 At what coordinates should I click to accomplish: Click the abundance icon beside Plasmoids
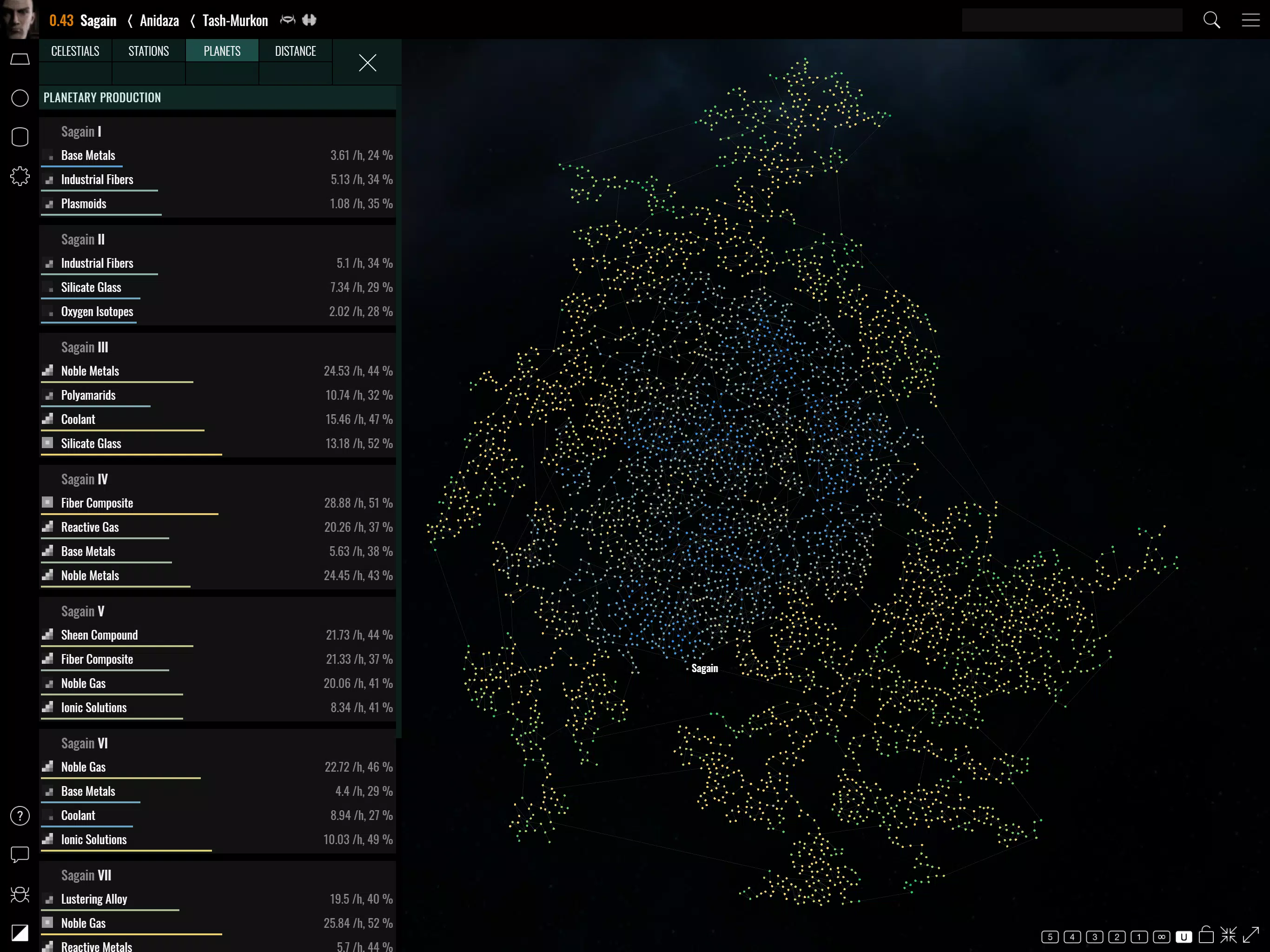point(48,204)
